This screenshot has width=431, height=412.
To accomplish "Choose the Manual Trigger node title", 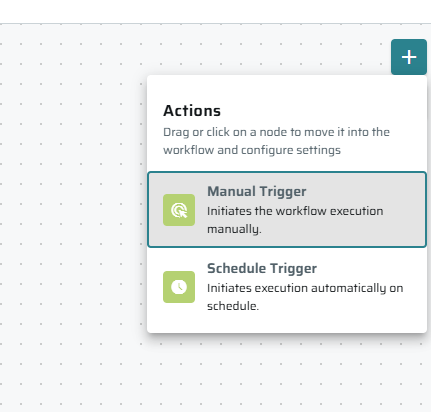I will pos(257,191).
